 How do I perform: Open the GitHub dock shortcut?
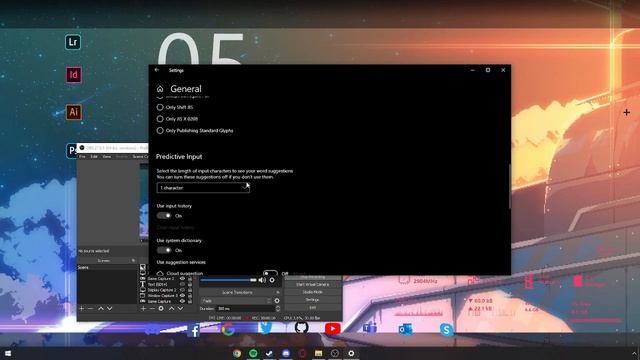click(x=302, y=327)
